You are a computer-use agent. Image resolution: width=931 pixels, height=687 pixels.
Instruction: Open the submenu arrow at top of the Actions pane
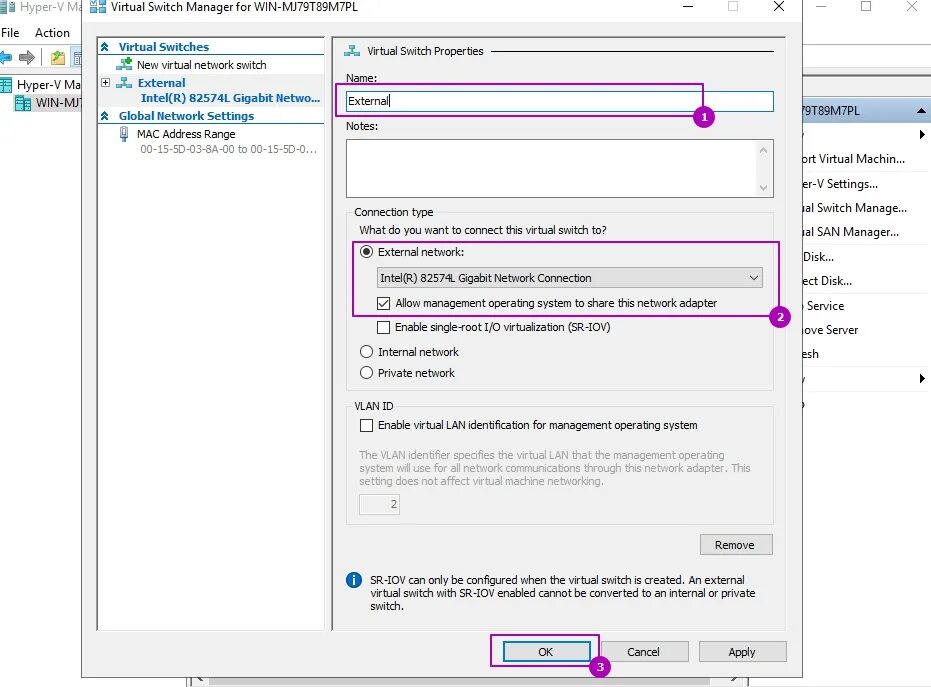922,135
